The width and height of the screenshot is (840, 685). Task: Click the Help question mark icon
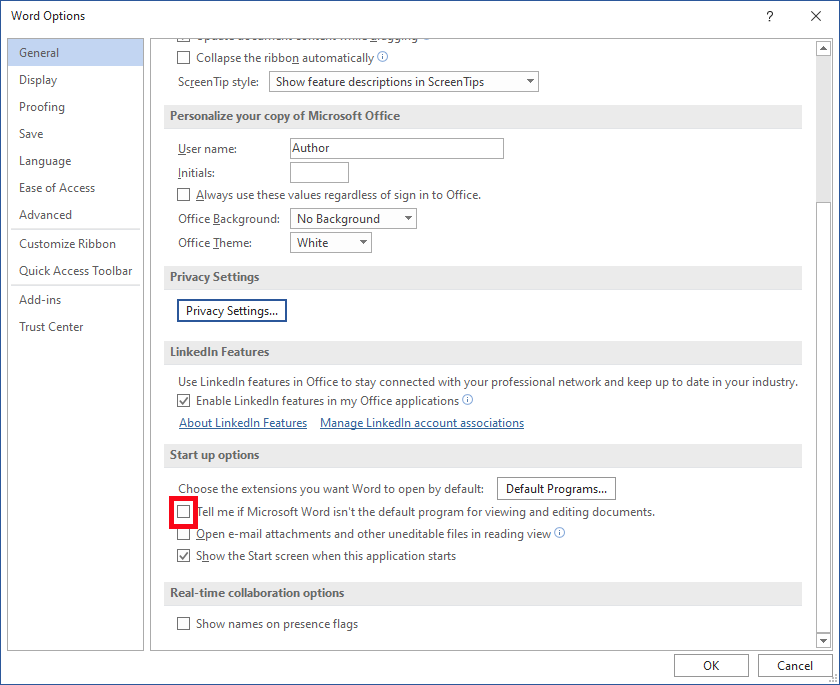(769, 16)
